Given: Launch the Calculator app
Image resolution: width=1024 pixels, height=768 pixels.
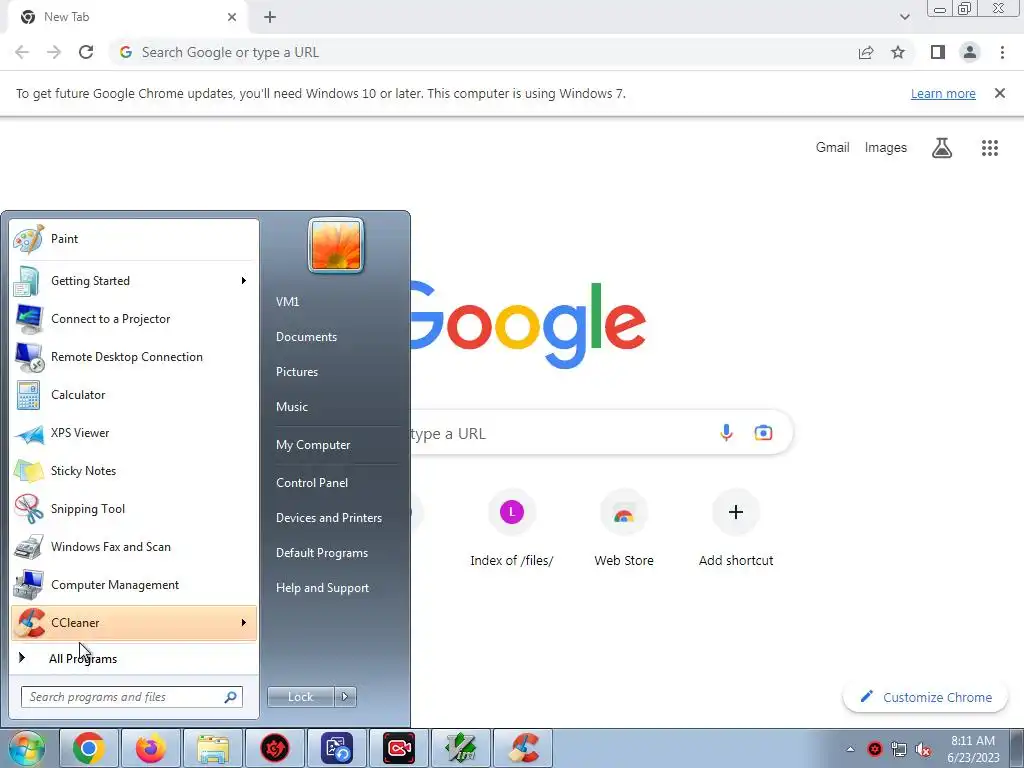Looking at the screenshot, I should click(x=135, y=394).
